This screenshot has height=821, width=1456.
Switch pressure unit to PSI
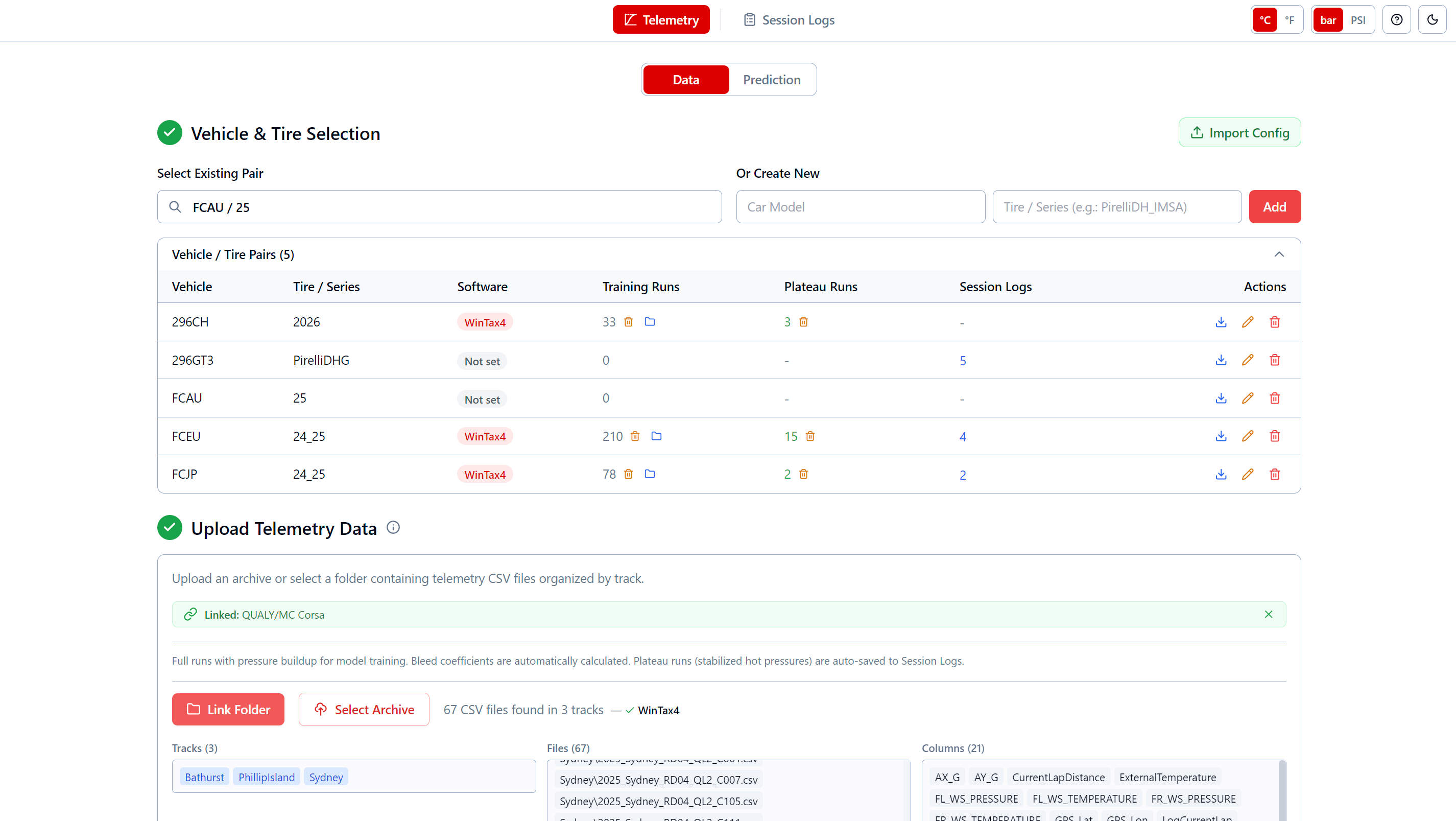coord(1357,20)
